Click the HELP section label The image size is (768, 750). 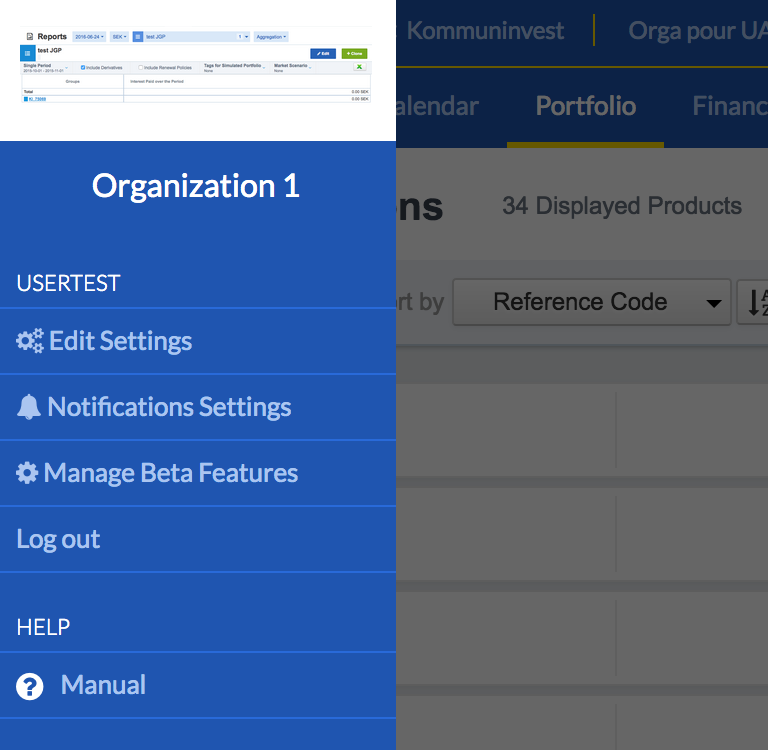pos(43,627)
